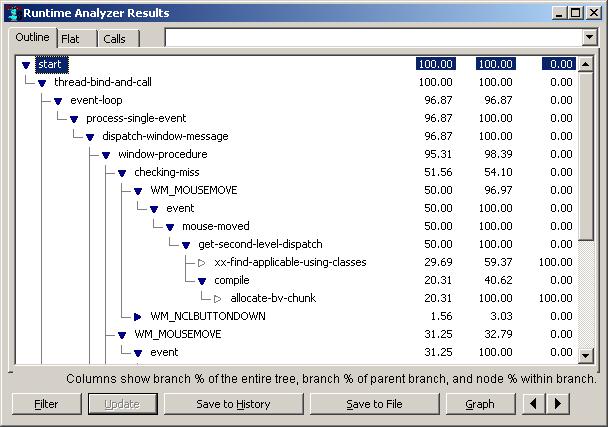Screen dimensions: 608x427
Task: Collapse the thread-bind-and-call node
Action: point(42,83)
